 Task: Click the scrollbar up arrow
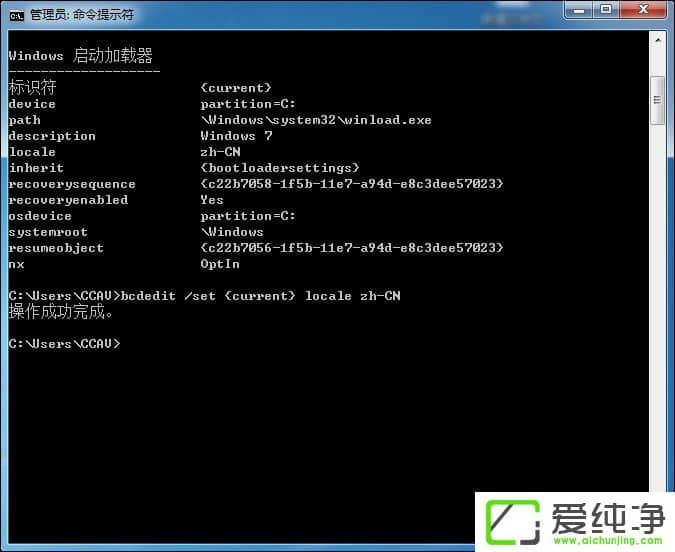[x=657, y=40]
